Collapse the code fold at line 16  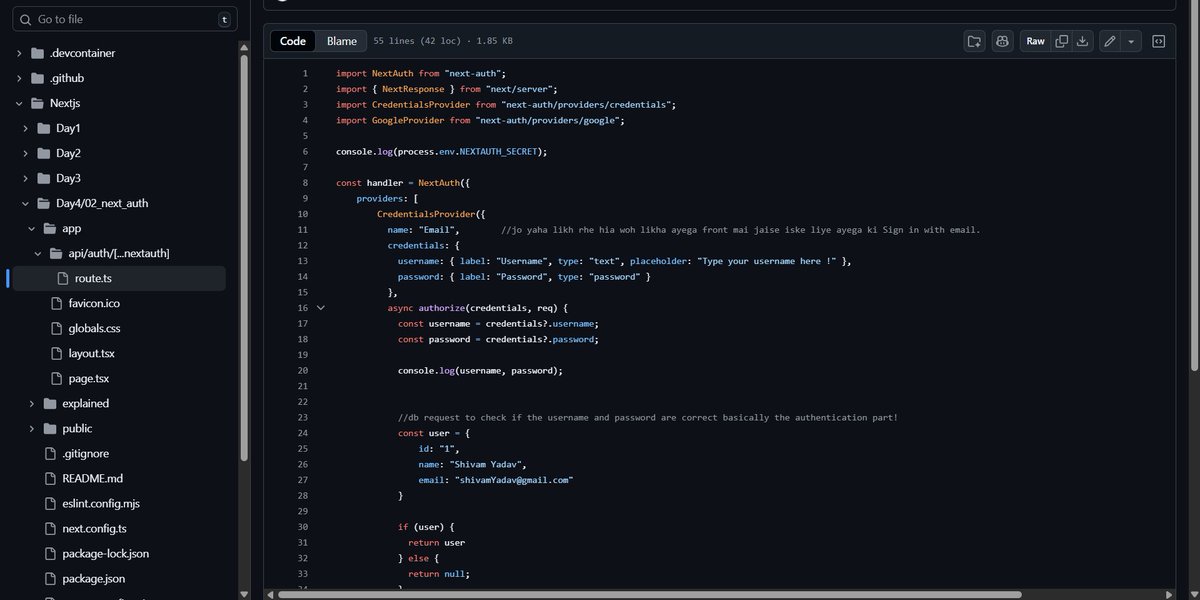321,308
